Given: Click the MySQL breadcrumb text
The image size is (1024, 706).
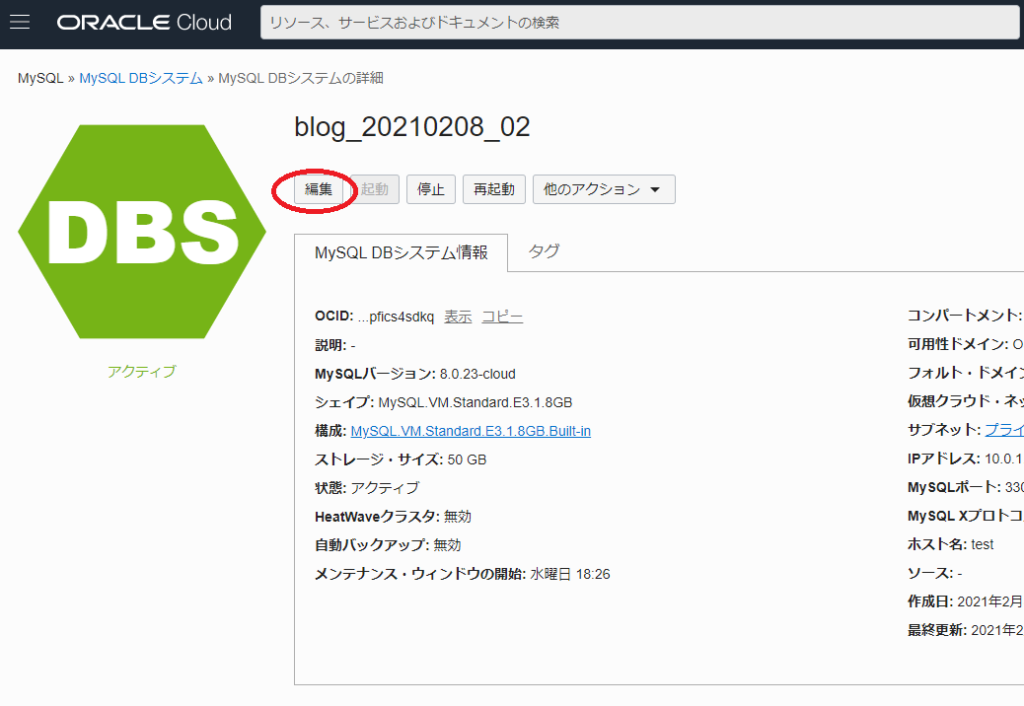Looking at the screenshot, I should (40, 78).
